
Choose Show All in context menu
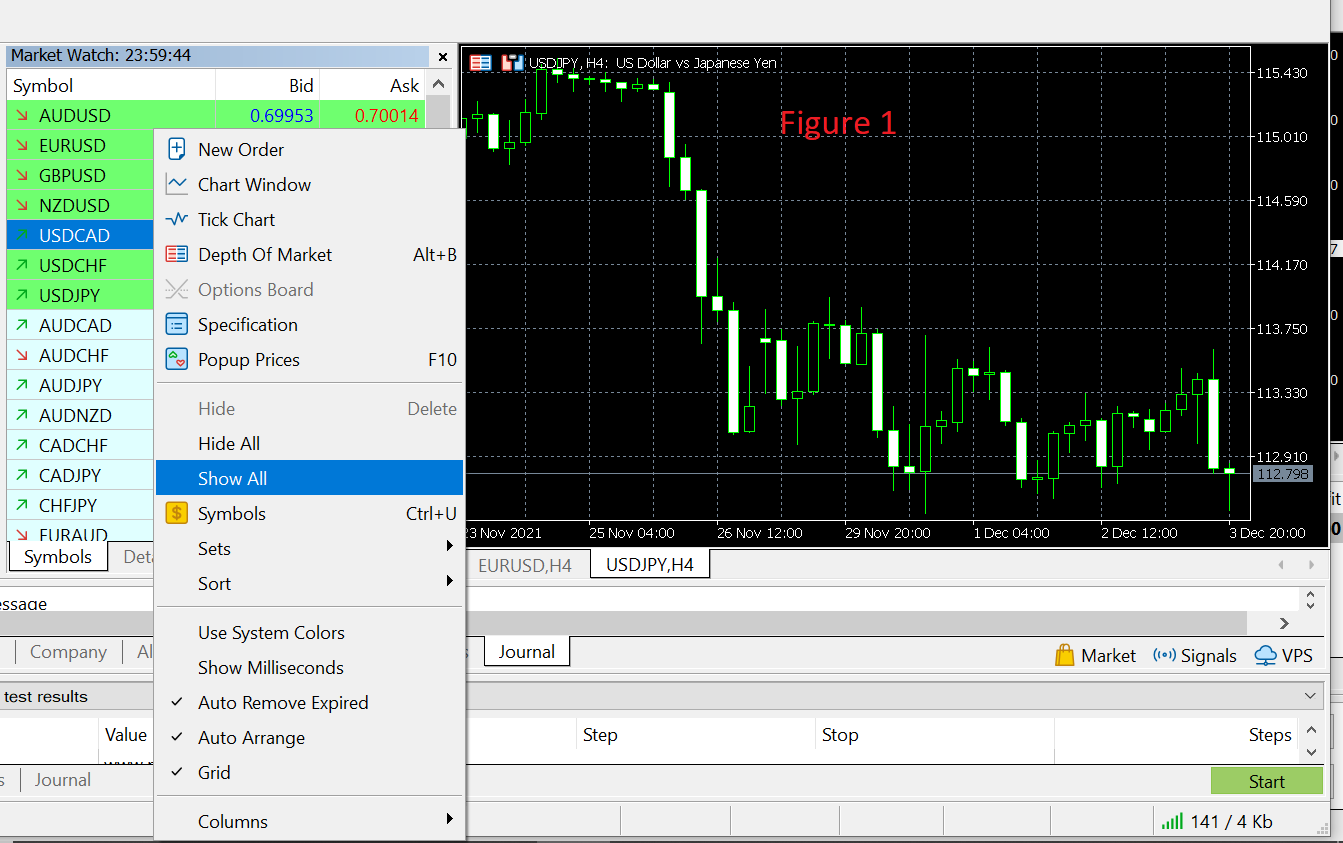(232, 479)
